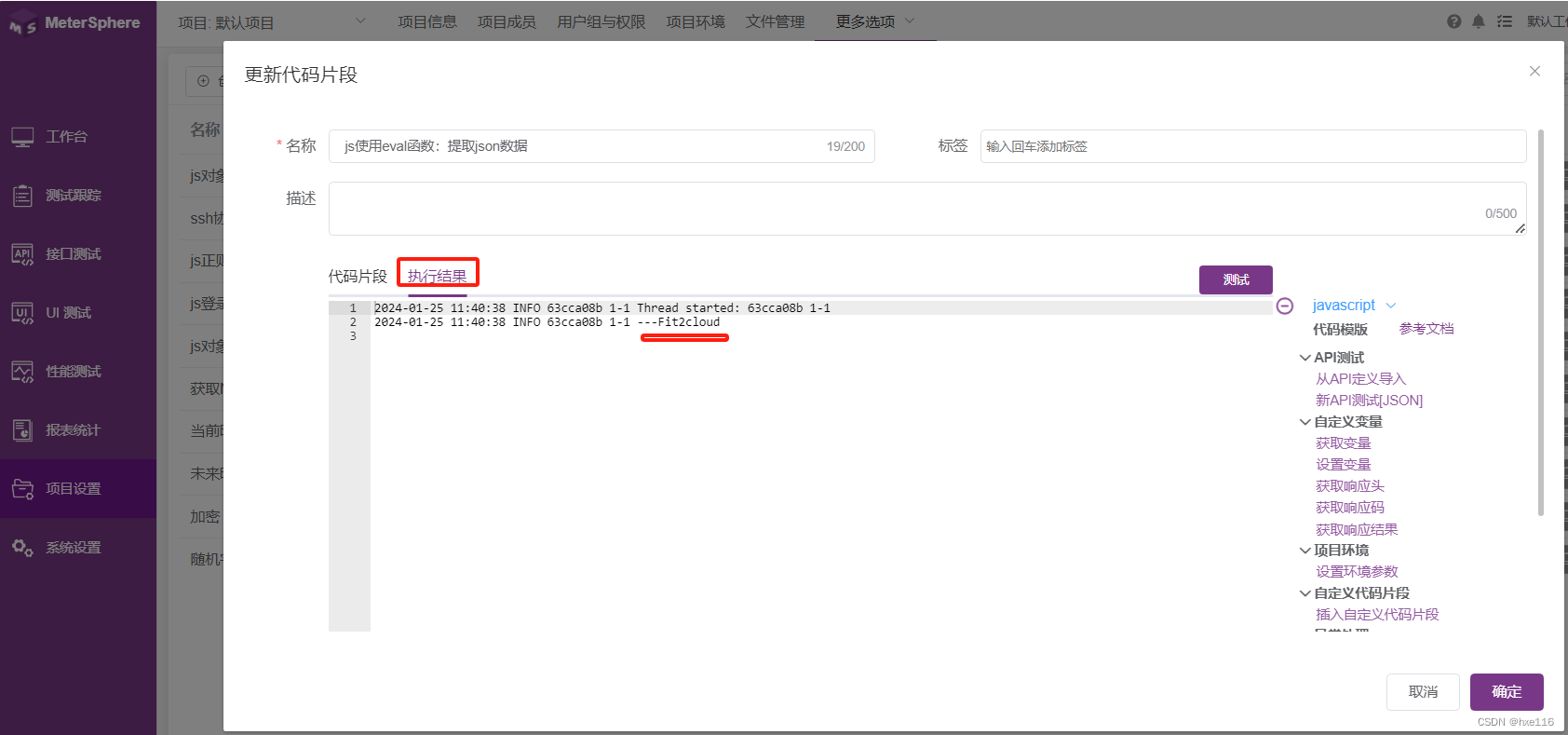
Task: Insert the 插入自定义代码片段 template
Action: tap(1377, 615)
